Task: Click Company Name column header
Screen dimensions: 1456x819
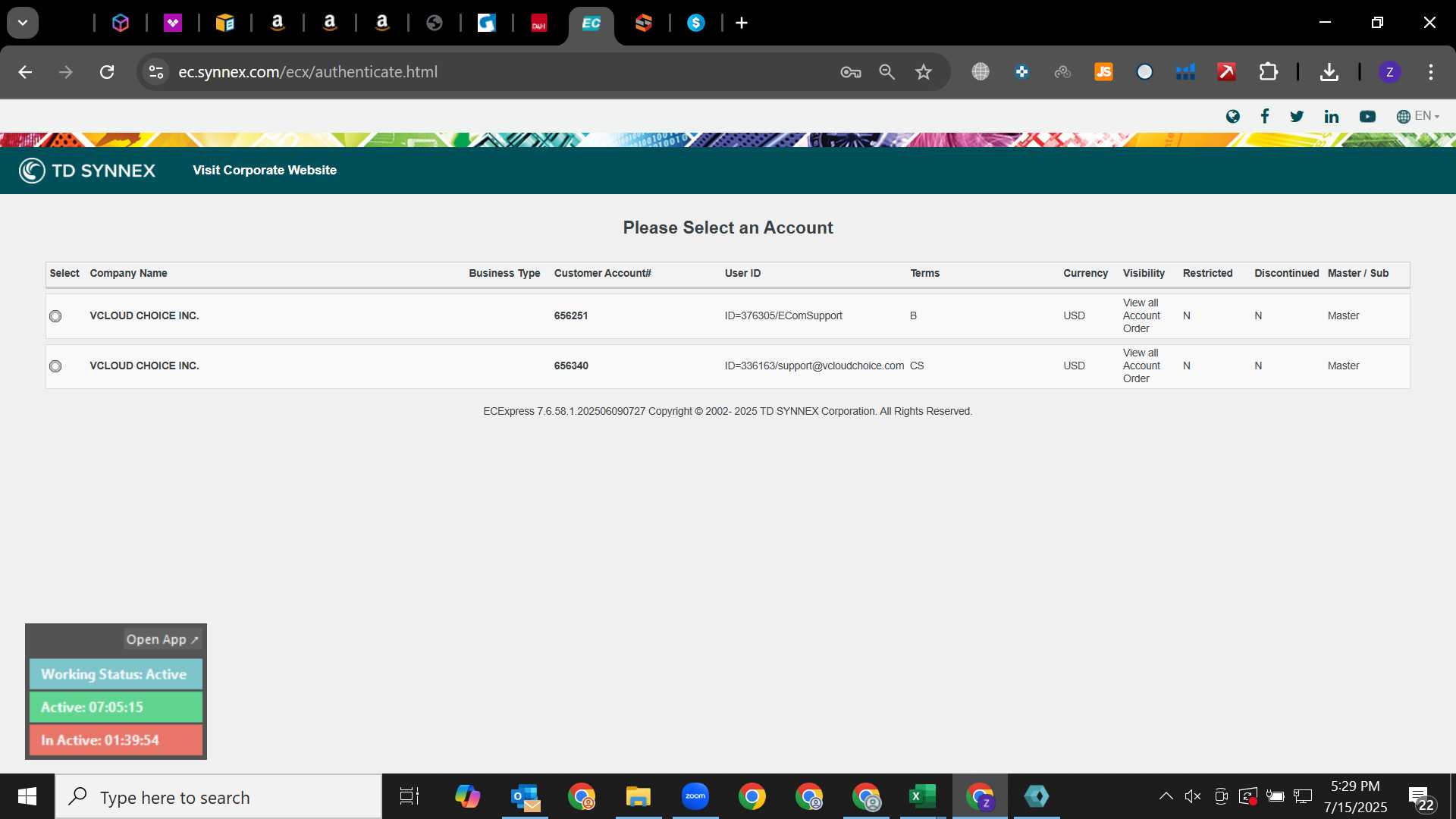Action: coord(128,273)
